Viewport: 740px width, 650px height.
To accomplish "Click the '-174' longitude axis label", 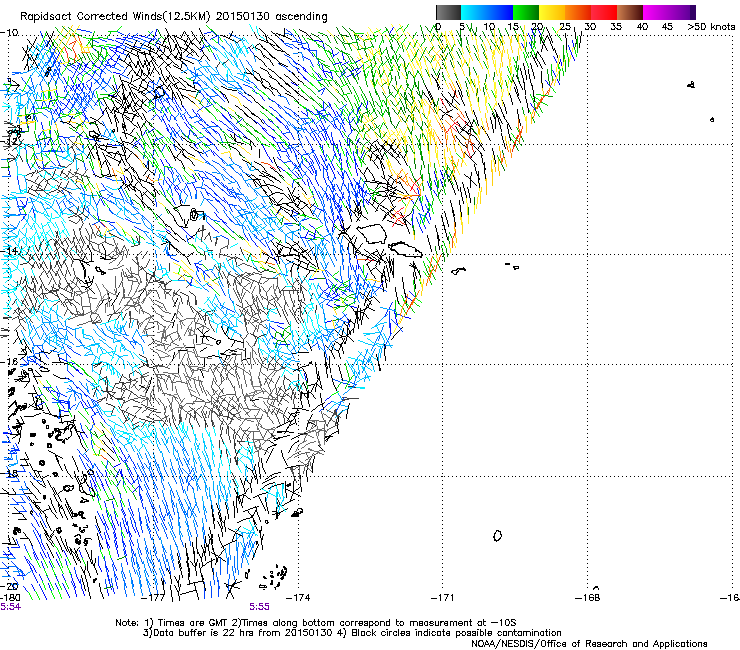I will (298, 598).
